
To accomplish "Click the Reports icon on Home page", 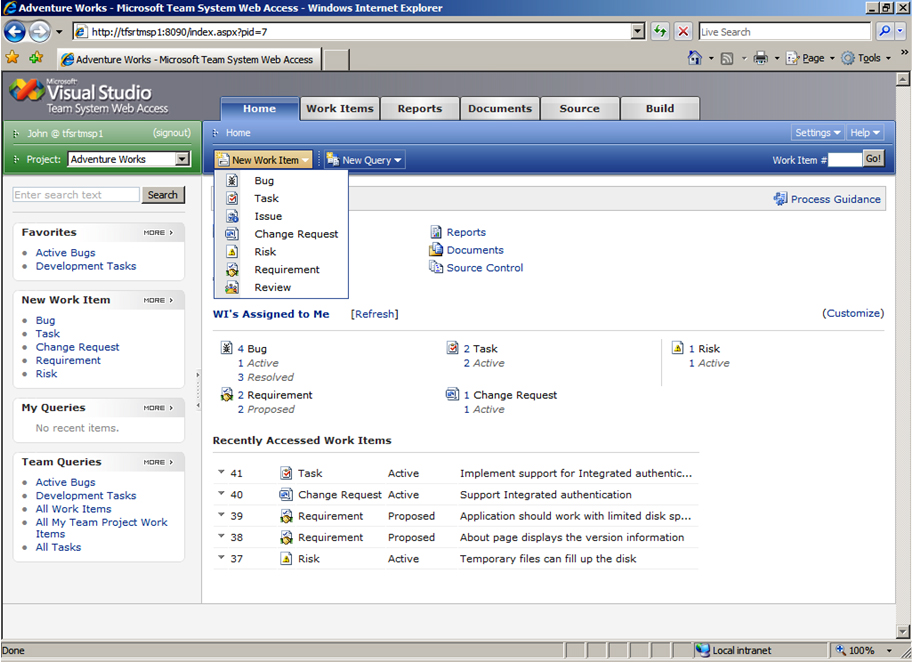I will click(x=436, y=232).
